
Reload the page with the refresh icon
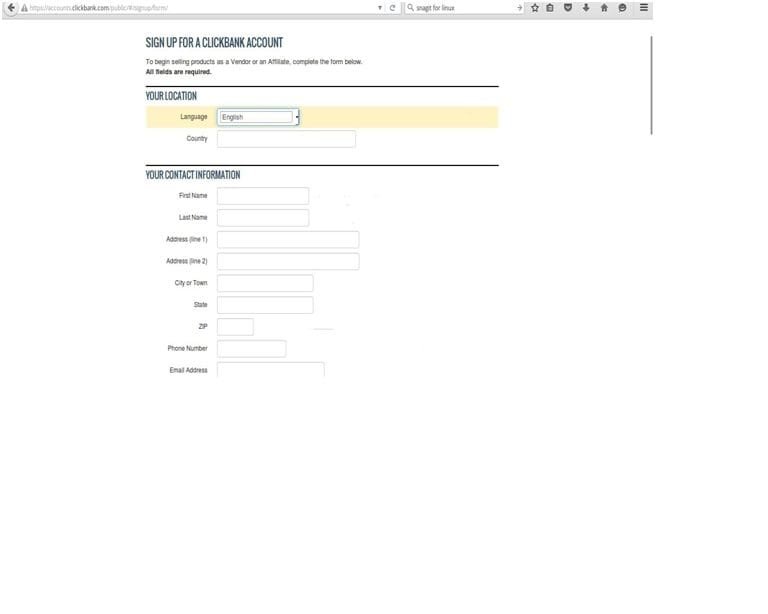coord(392,8)
